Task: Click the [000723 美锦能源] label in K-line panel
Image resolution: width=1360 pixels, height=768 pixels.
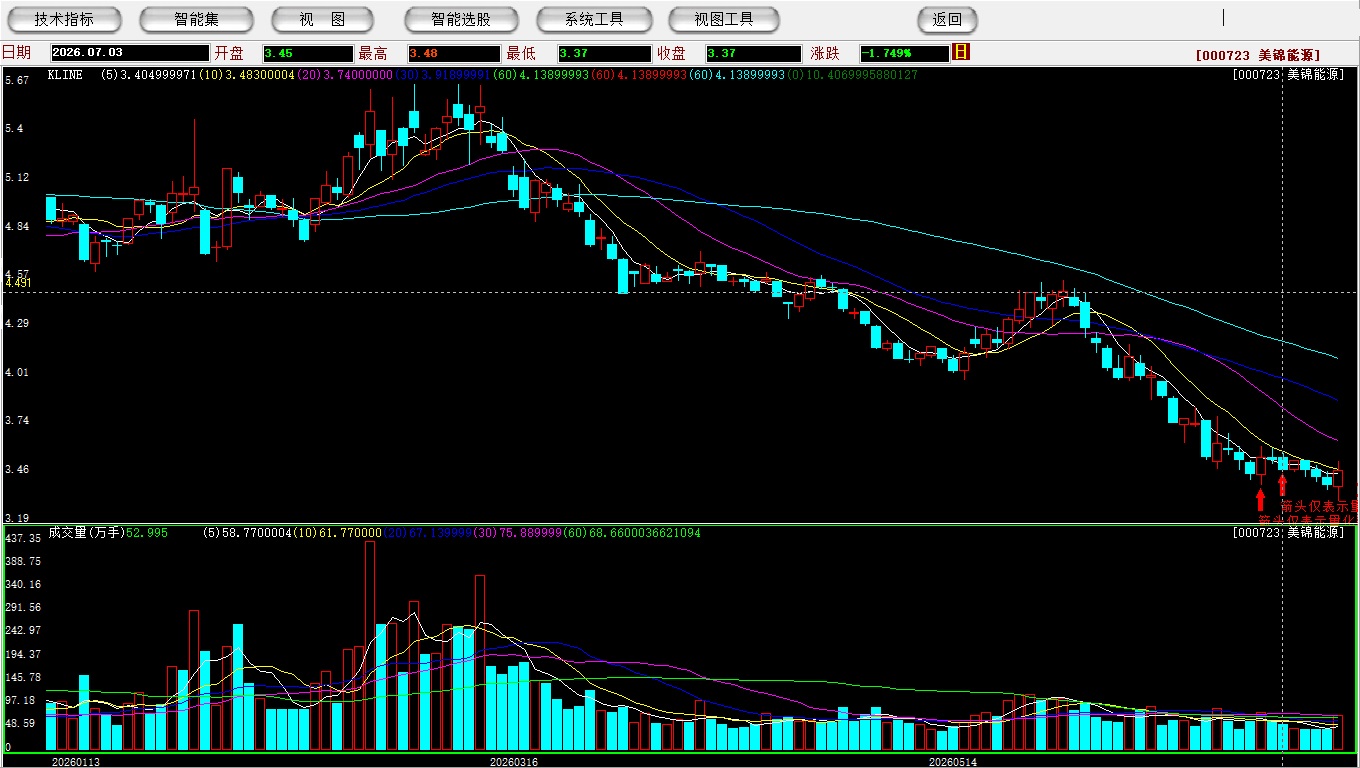Action: pyautogui.click(x=1287, y=75)
